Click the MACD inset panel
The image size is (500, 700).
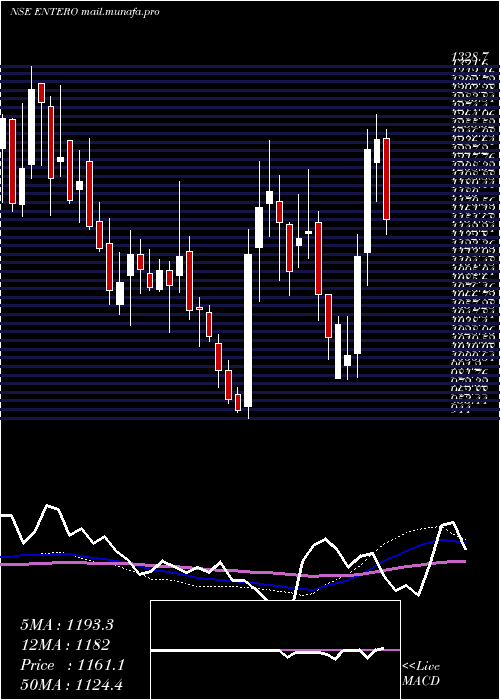(275, 650)
